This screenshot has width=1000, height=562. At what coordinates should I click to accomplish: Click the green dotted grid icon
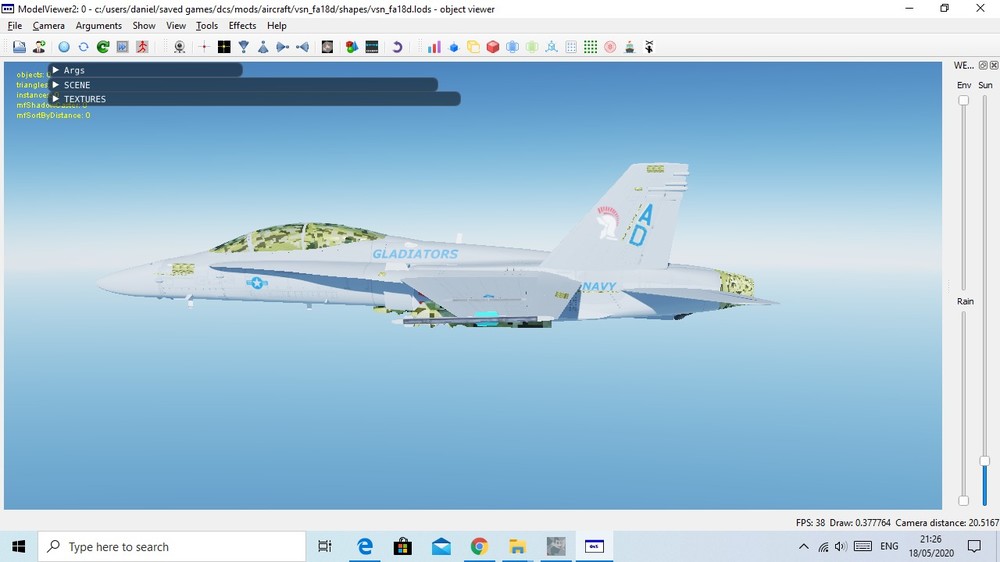click(590, 47)
